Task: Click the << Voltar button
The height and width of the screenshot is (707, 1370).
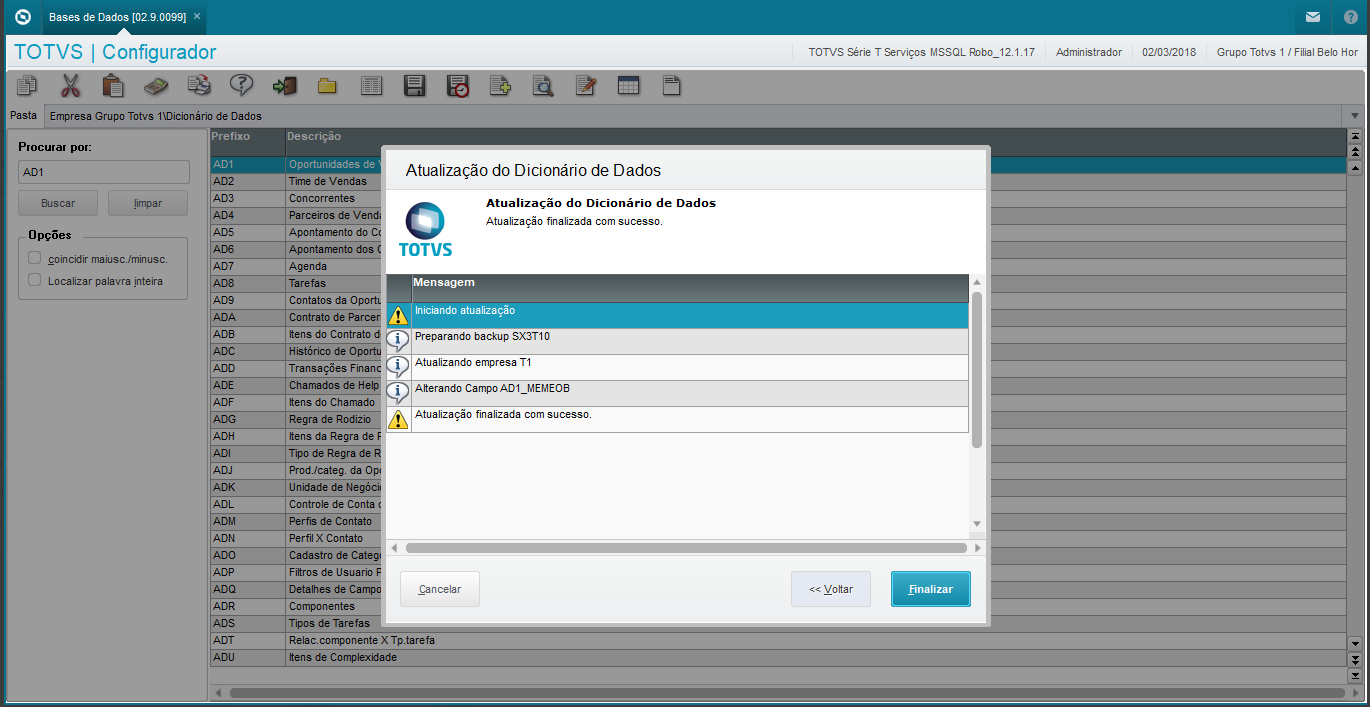Action: tap(831, 589)
